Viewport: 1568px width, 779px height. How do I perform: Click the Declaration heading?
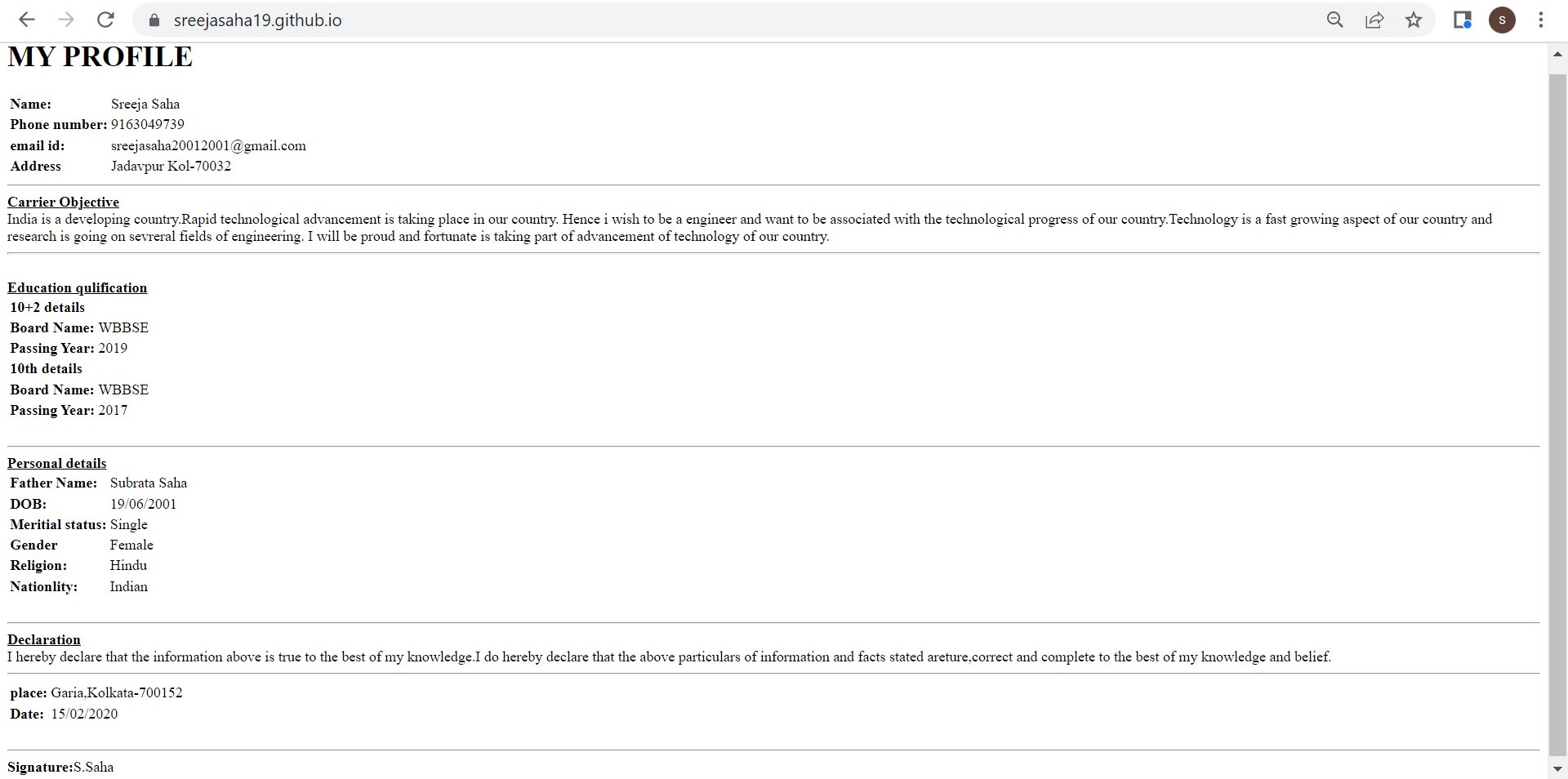44,639
